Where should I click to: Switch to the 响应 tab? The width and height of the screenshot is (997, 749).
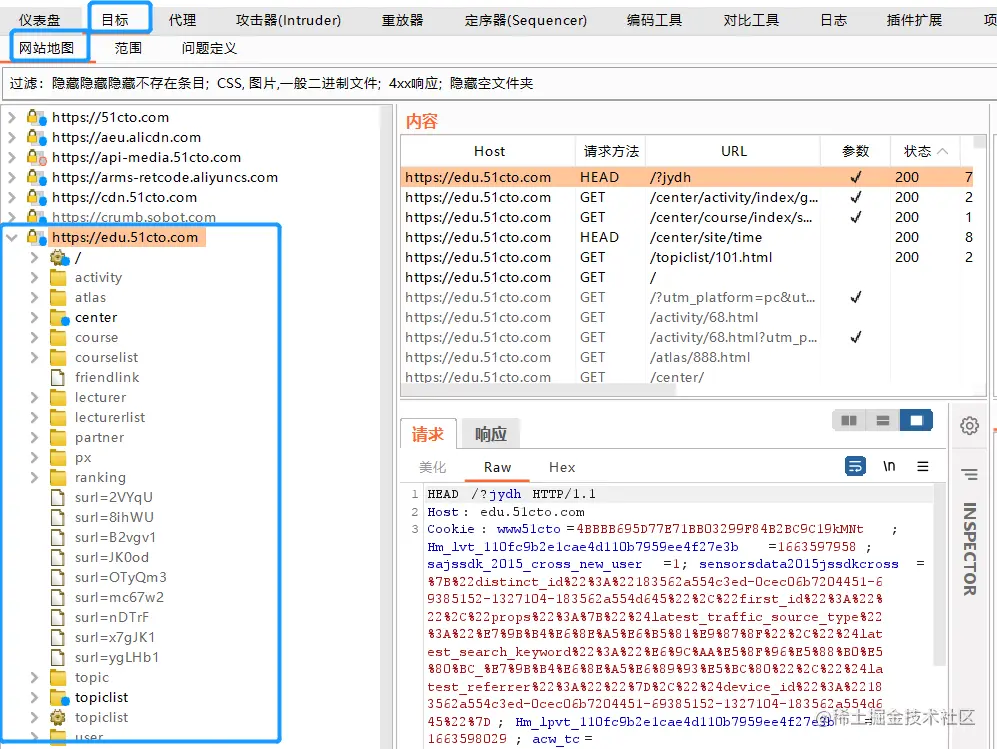(x=491, y=434)
